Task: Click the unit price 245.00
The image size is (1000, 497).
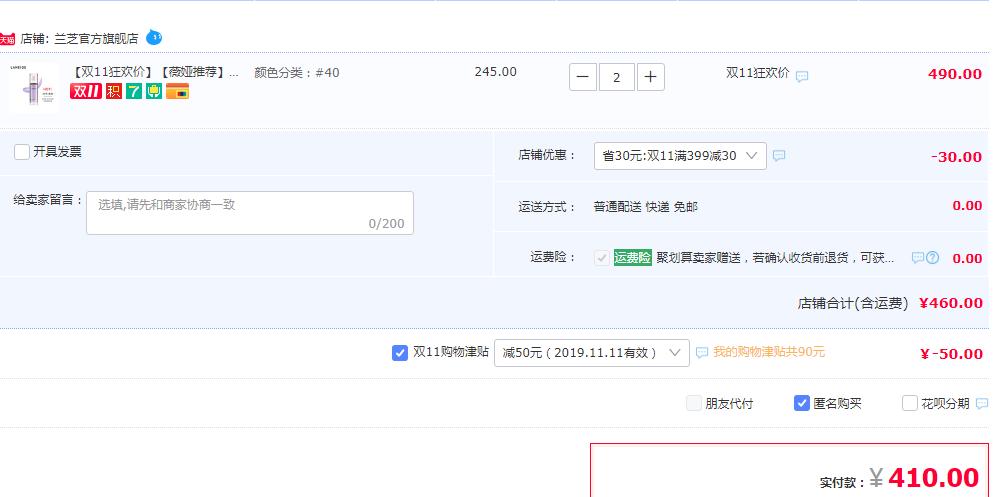Action: (496, 72)
